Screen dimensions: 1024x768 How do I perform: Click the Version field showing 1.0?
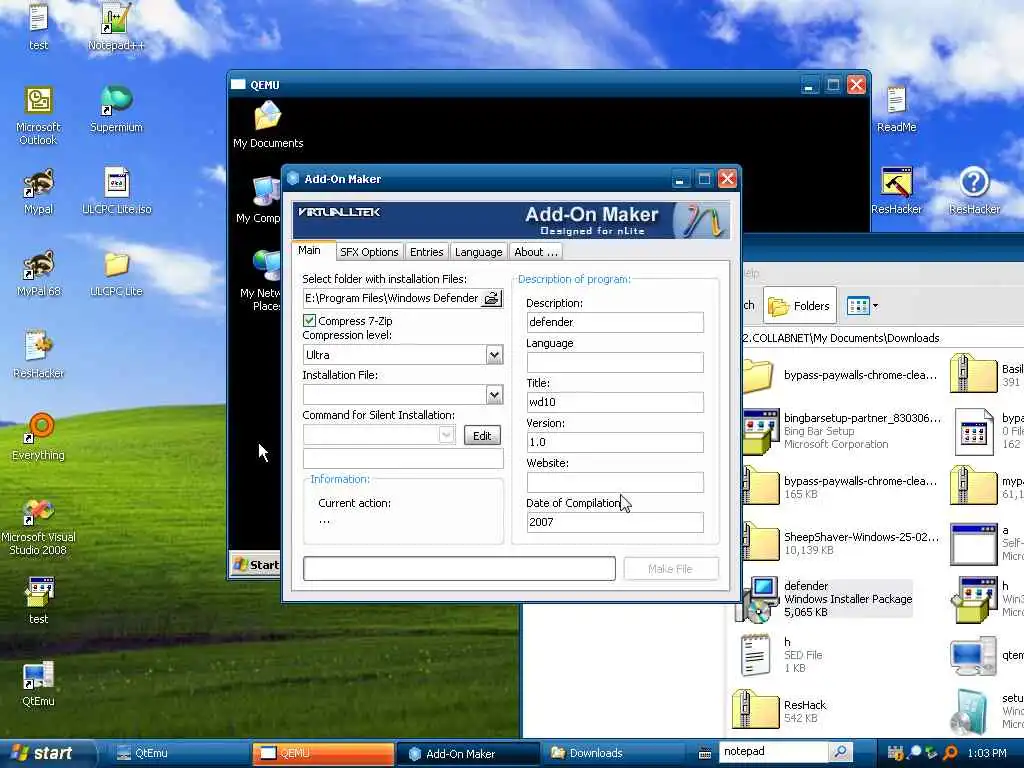615,442
